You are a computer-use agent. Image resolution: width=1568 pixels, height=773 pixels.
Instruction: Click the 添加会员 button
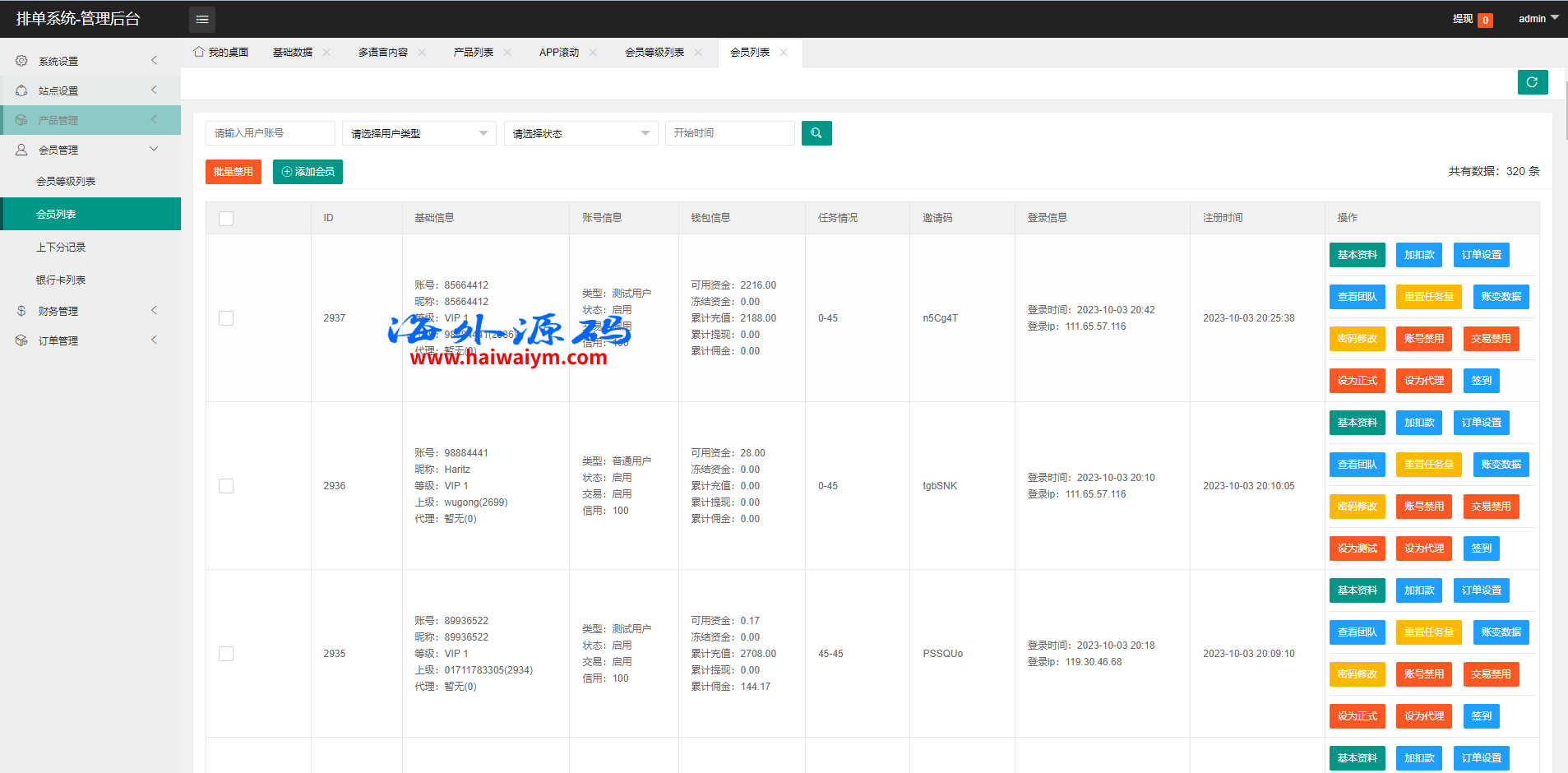point(308,172)
